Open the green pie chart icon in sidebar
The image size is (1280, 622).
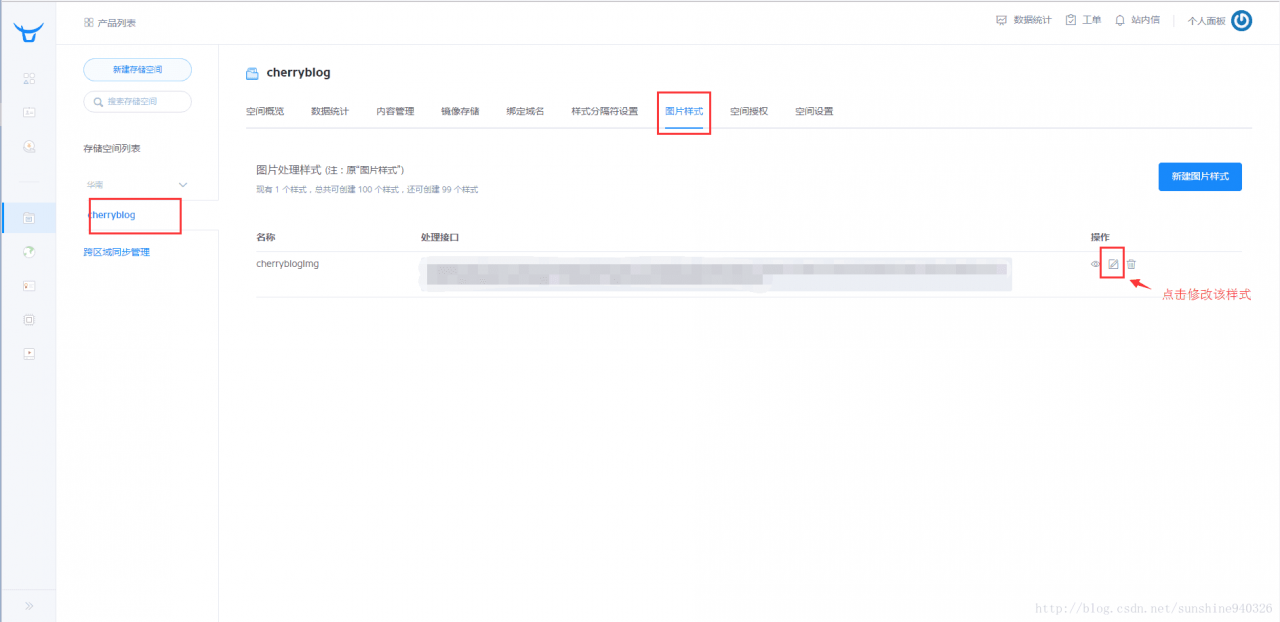tap(29, 251)
